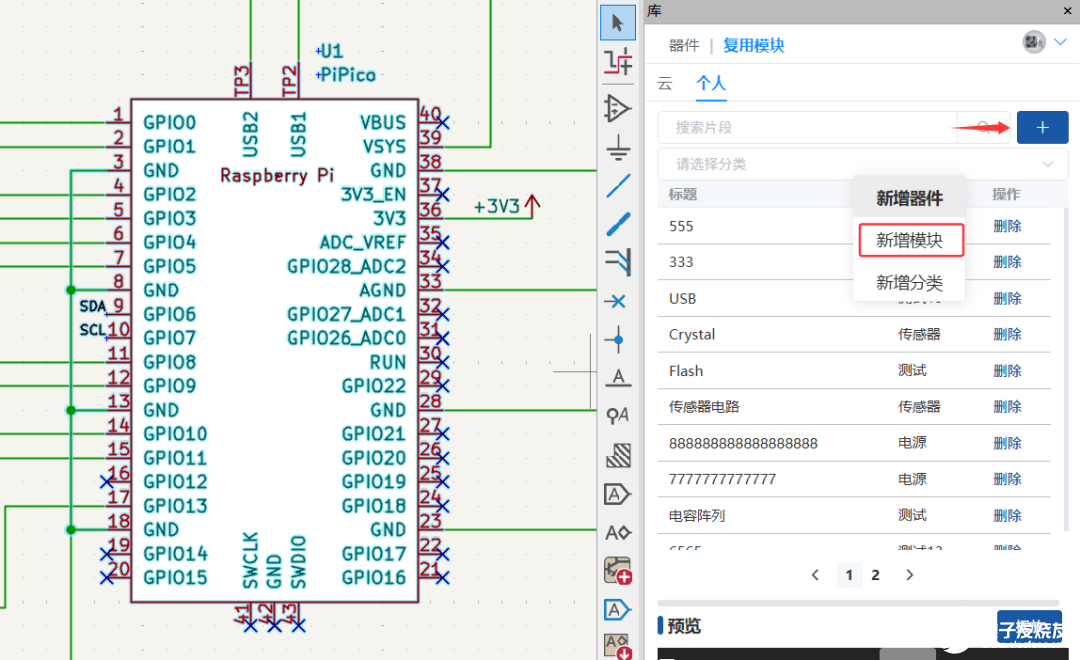Choose 新增器件 from the popup menu
This screenshot has width=1080, height=660.
click(x=909, y=198)
